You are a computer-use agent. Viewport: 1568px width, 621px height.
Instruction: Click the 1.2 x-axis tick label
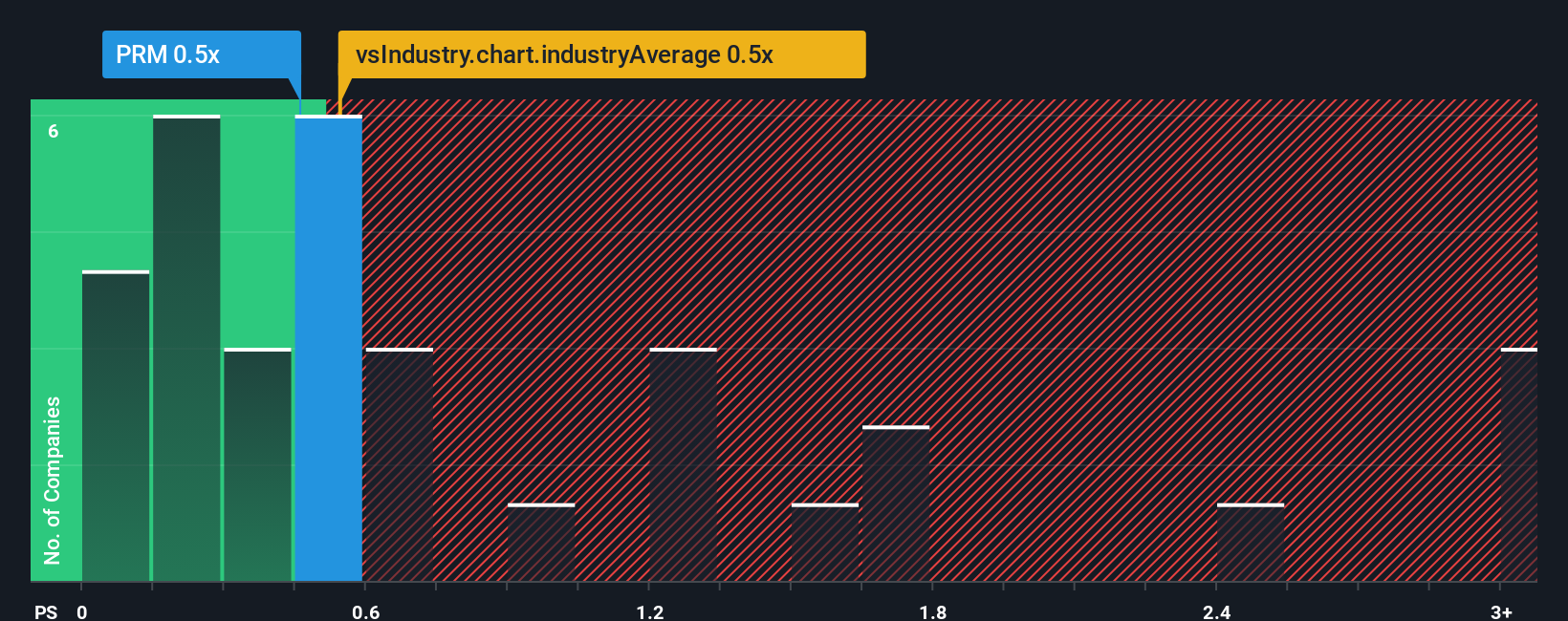[650, 611]
